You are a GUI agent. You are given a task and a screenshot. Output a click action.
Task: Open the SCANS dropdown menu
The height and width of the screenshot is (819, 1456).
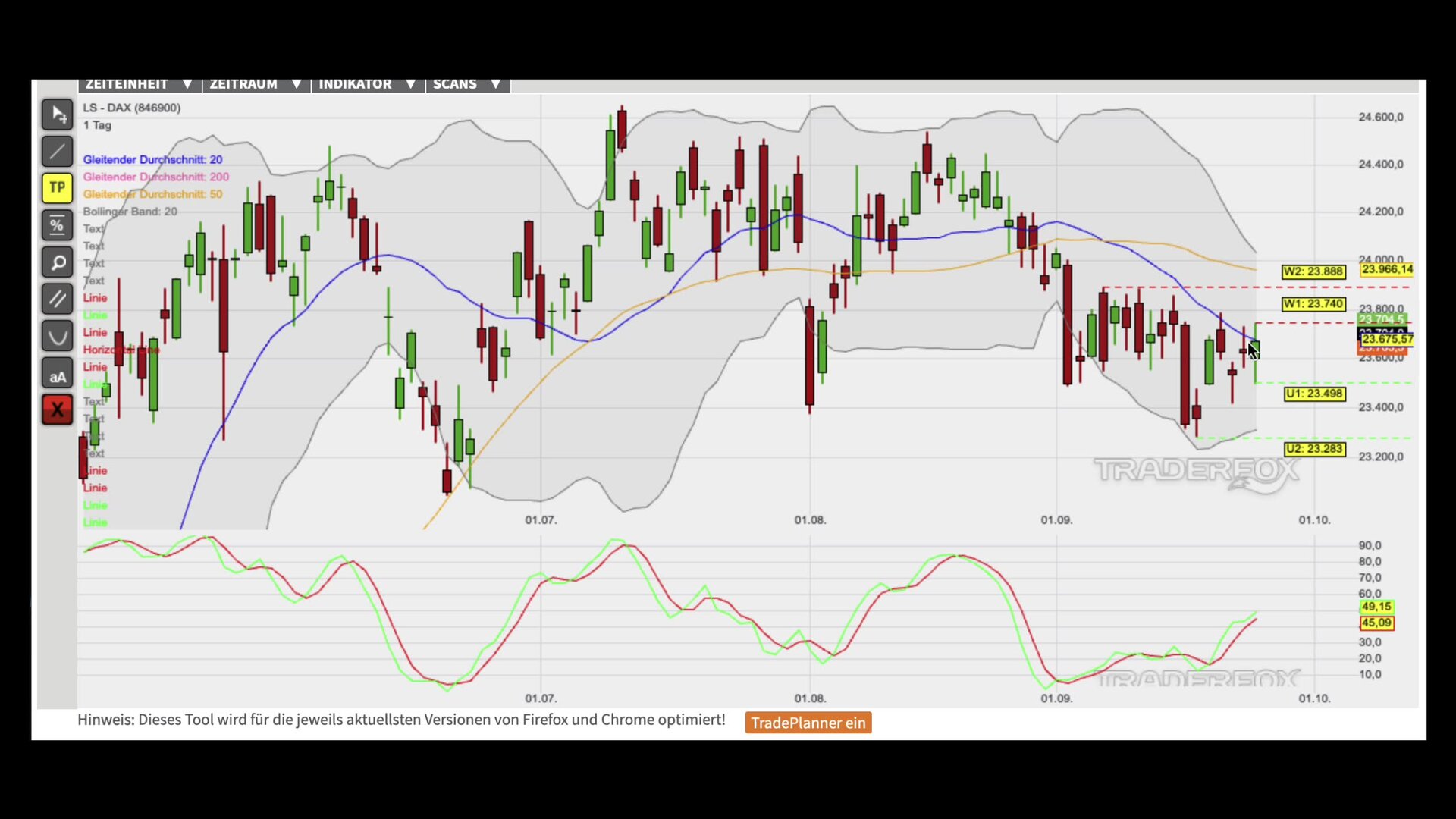pyautogui.click(x=467, y=84)
